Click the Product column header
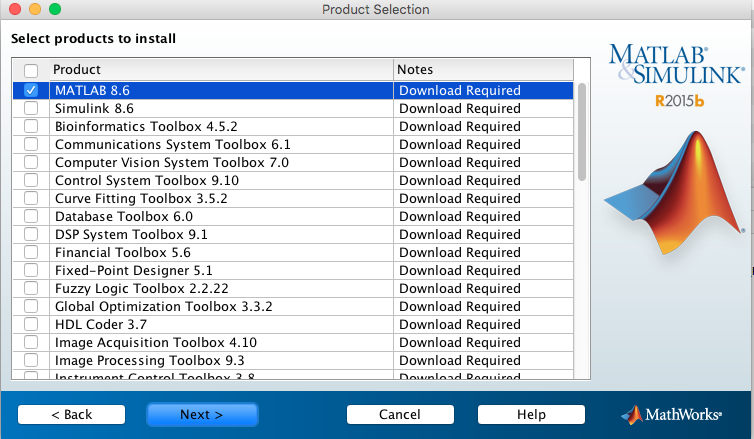Viewport: 754px width, 439px height. coord(220,70)
